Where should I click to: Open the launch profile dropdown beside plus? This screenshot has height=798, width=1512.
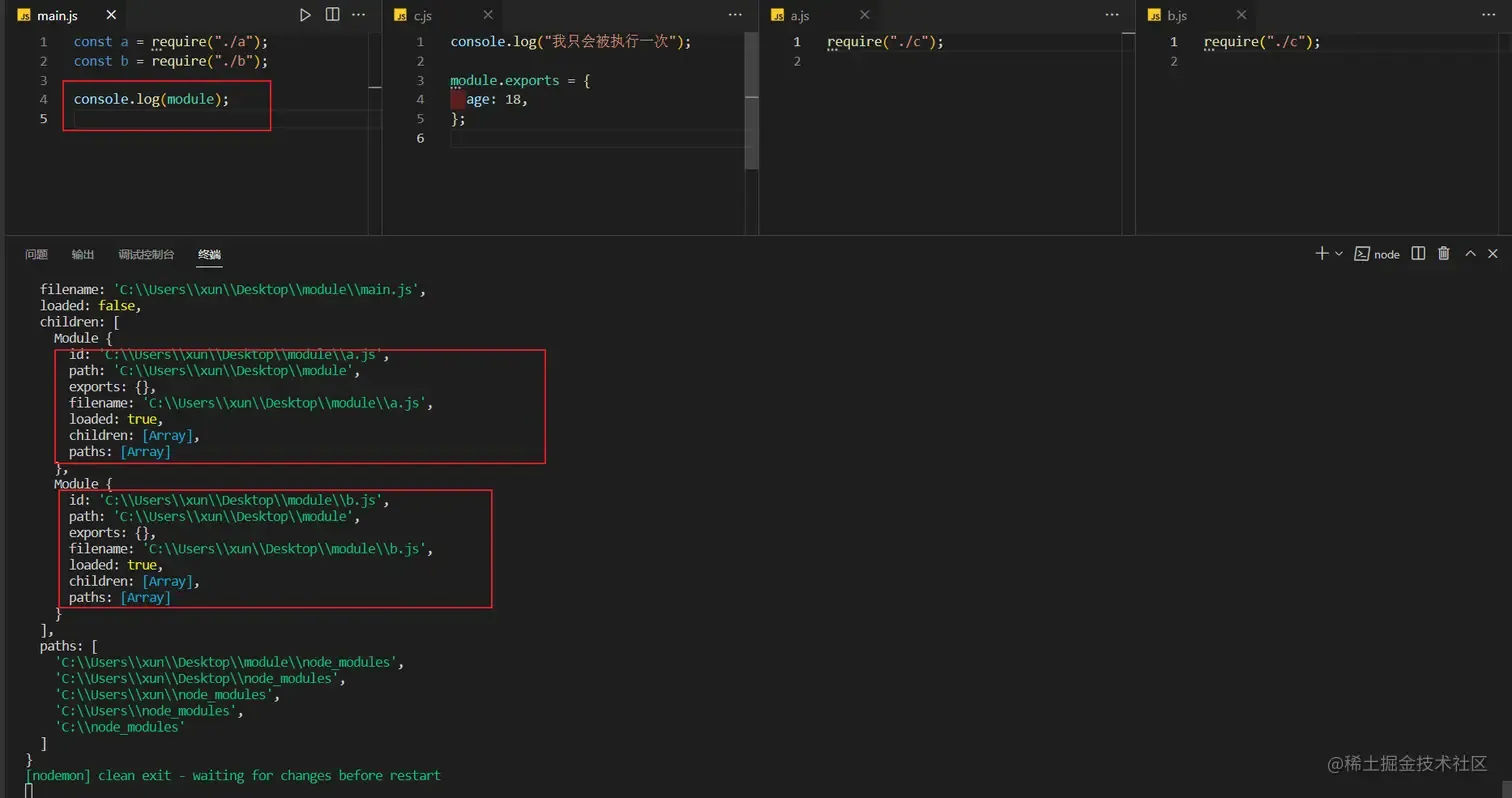pyautogui.click(x=1339, y=254)
